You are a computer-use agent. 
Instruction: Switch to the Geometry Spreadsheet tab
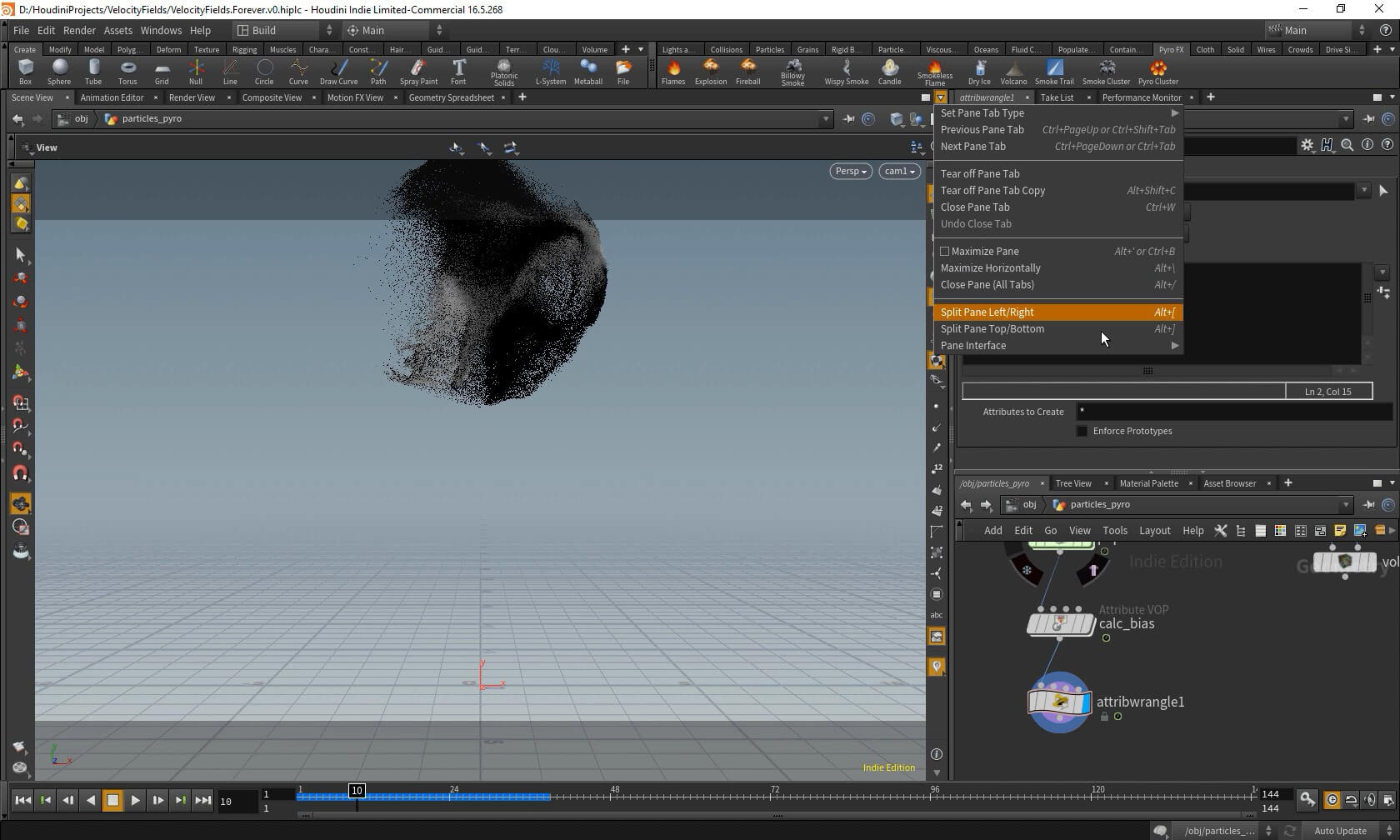(x=451, y=97)
